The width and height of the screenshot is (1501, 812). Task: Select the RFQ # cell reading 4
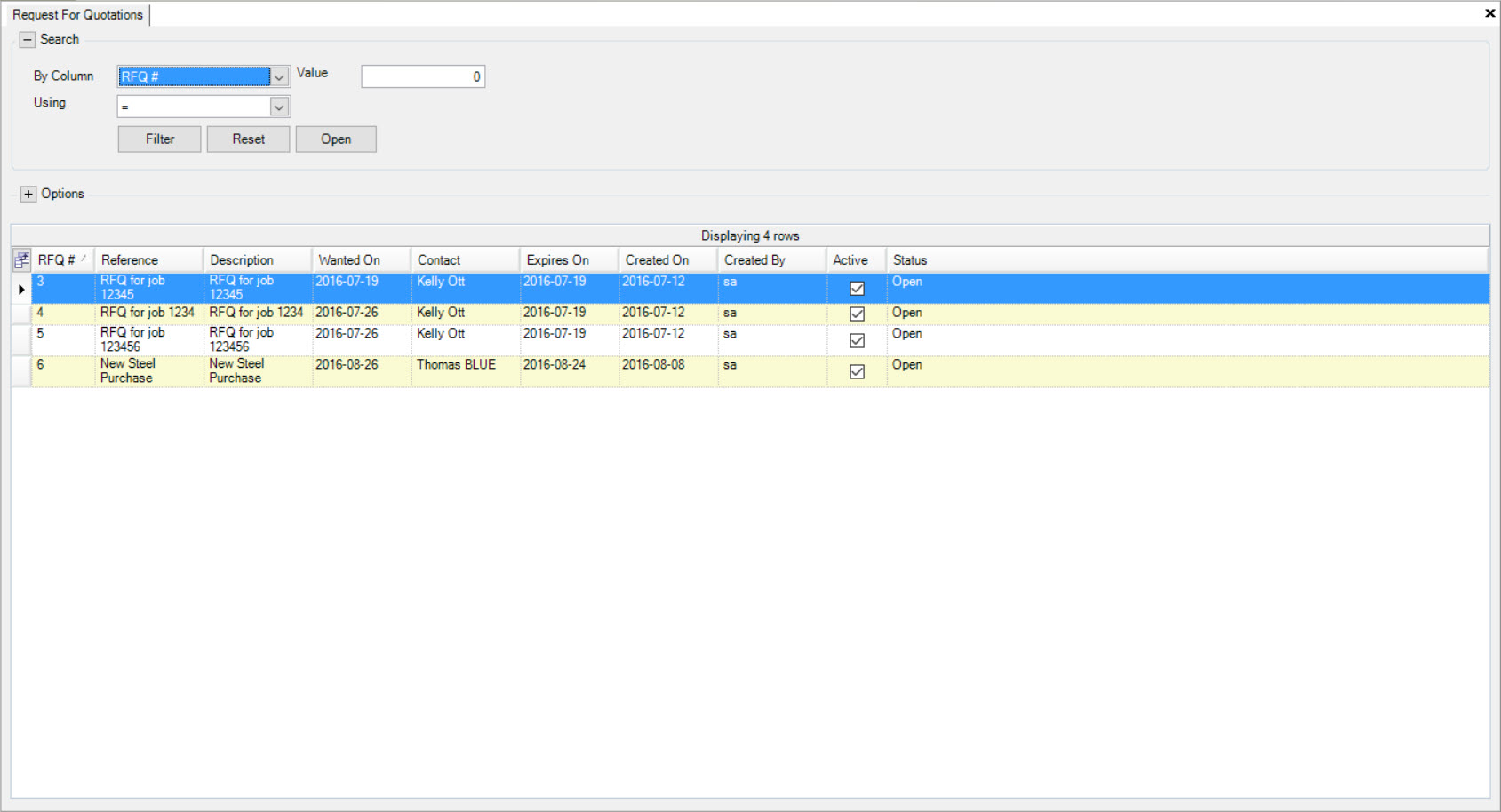point(63,314)
